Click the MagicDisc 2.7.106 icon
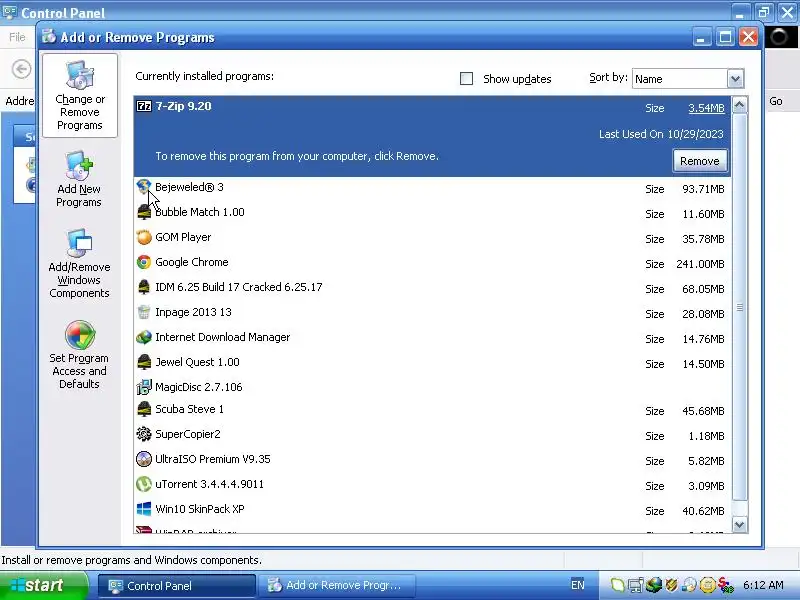This screenshot has width=800, height=600. (144, 387)
